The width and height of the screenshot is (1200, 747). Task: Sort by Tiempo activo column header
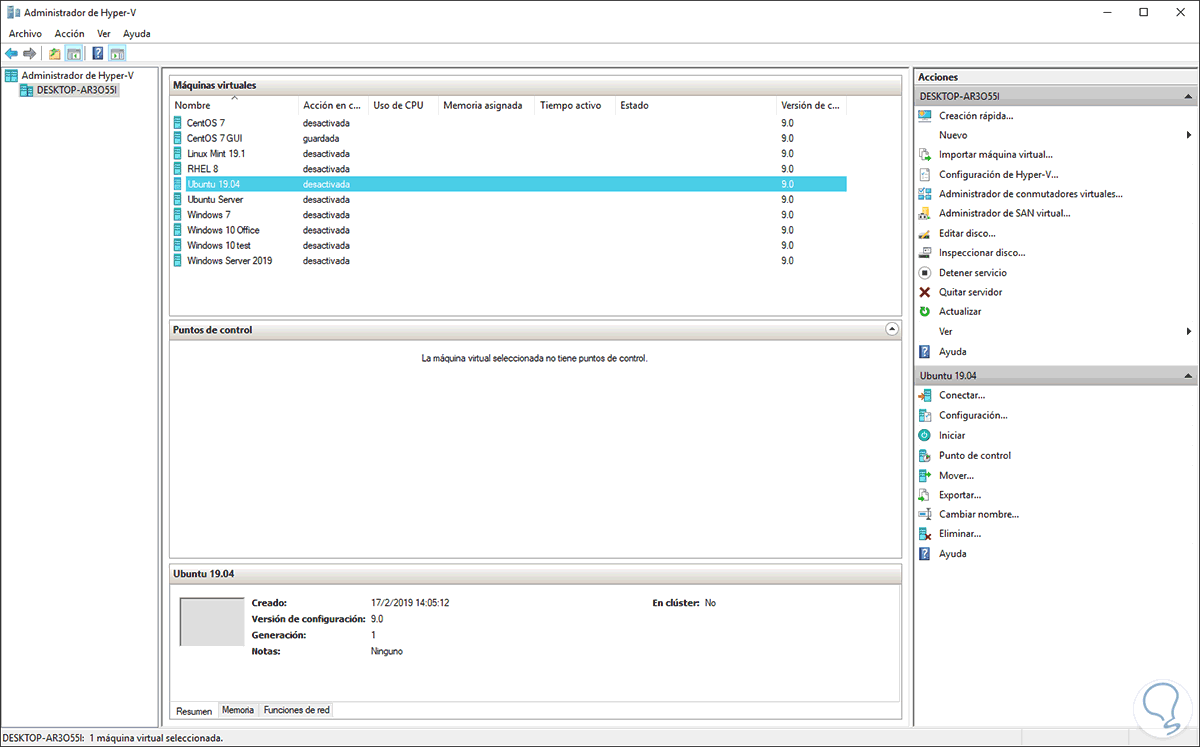point(576,105)
